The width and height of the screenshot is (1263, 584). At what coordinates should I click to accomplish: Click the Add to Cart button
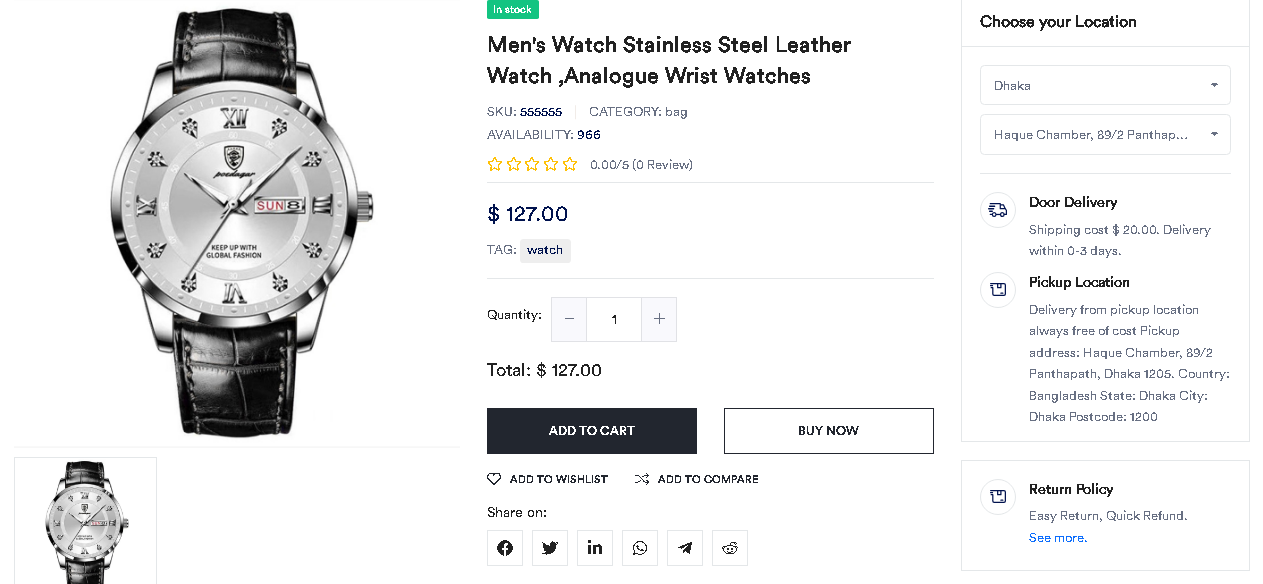pyautogui.click(x=592, y=431)
